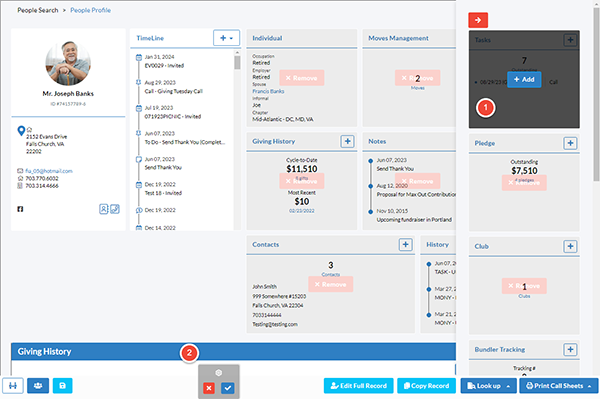Add a new Pledge with plus icon

point(570,143)
